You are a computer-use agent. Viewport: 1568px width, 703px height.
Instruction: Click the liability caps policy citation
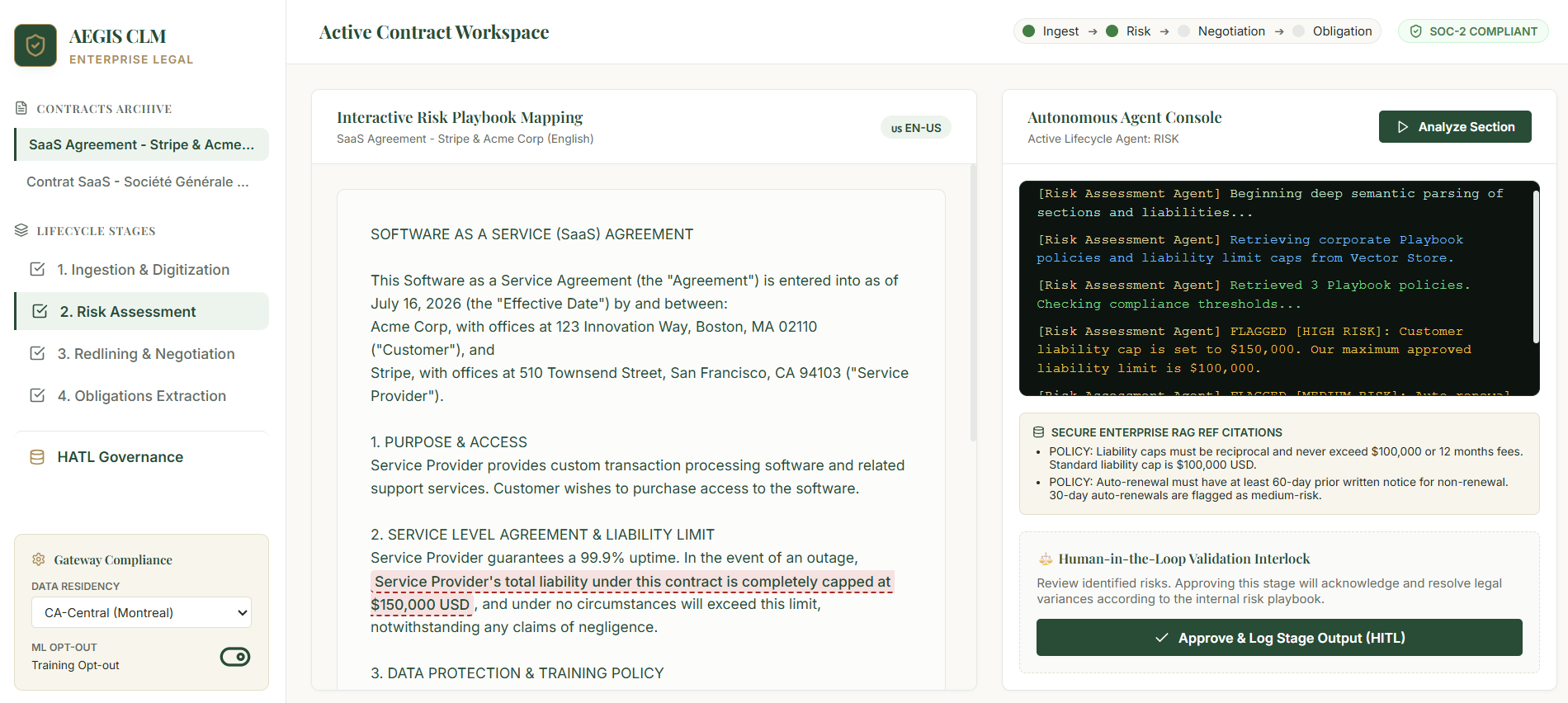pyautogui.click(x=1286, y=458)
